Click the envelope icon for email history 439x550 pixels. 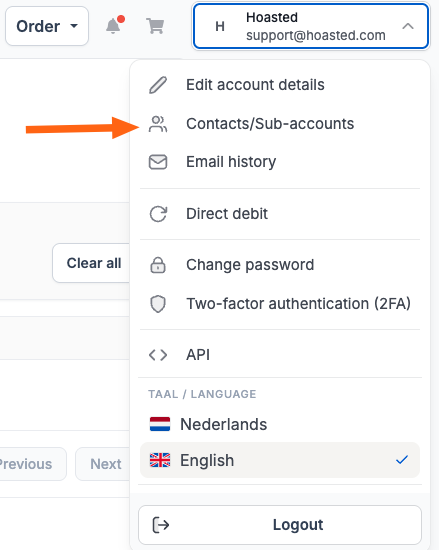click(x=158, y=162)
